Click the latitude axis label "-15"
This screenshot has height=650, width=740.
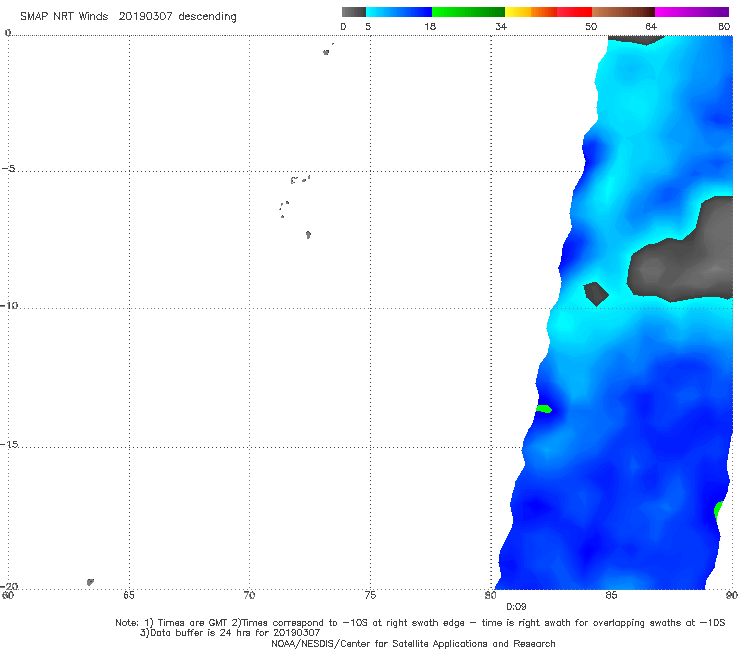click(x=9, y=444)
